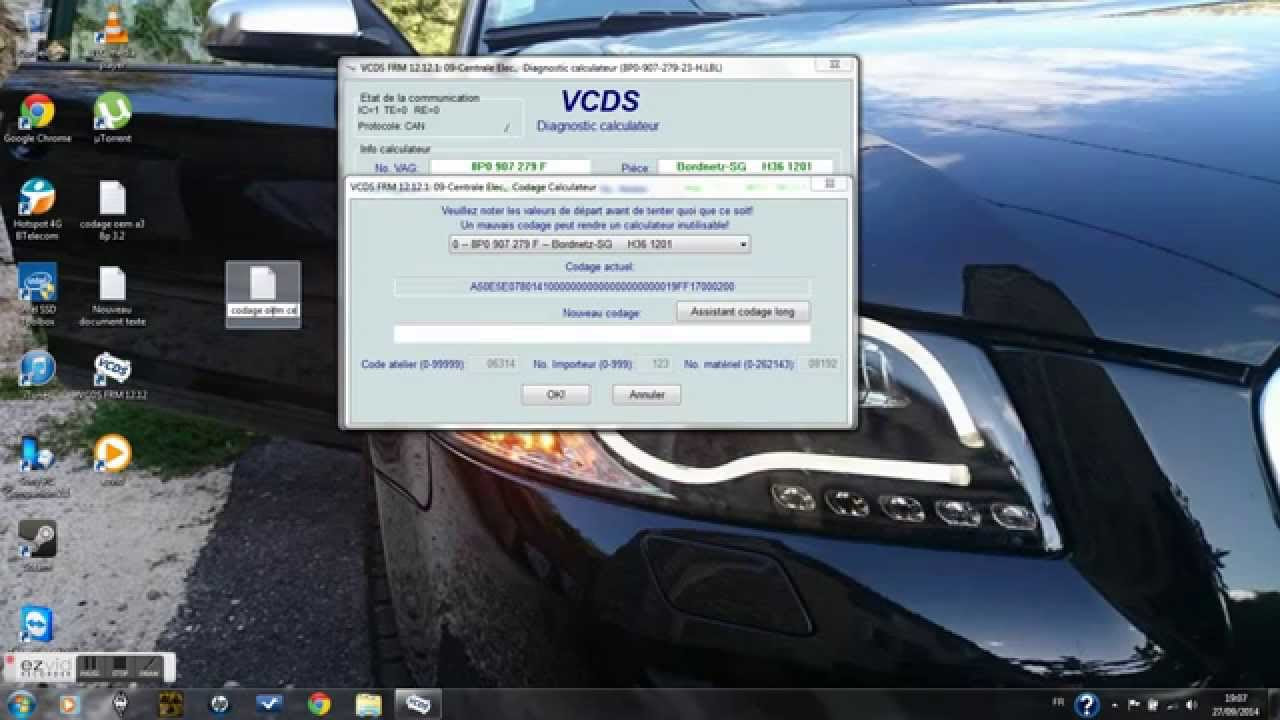
Task: Pause the ezvid recording
Action: pyautogui.click(x=91, y=666)
